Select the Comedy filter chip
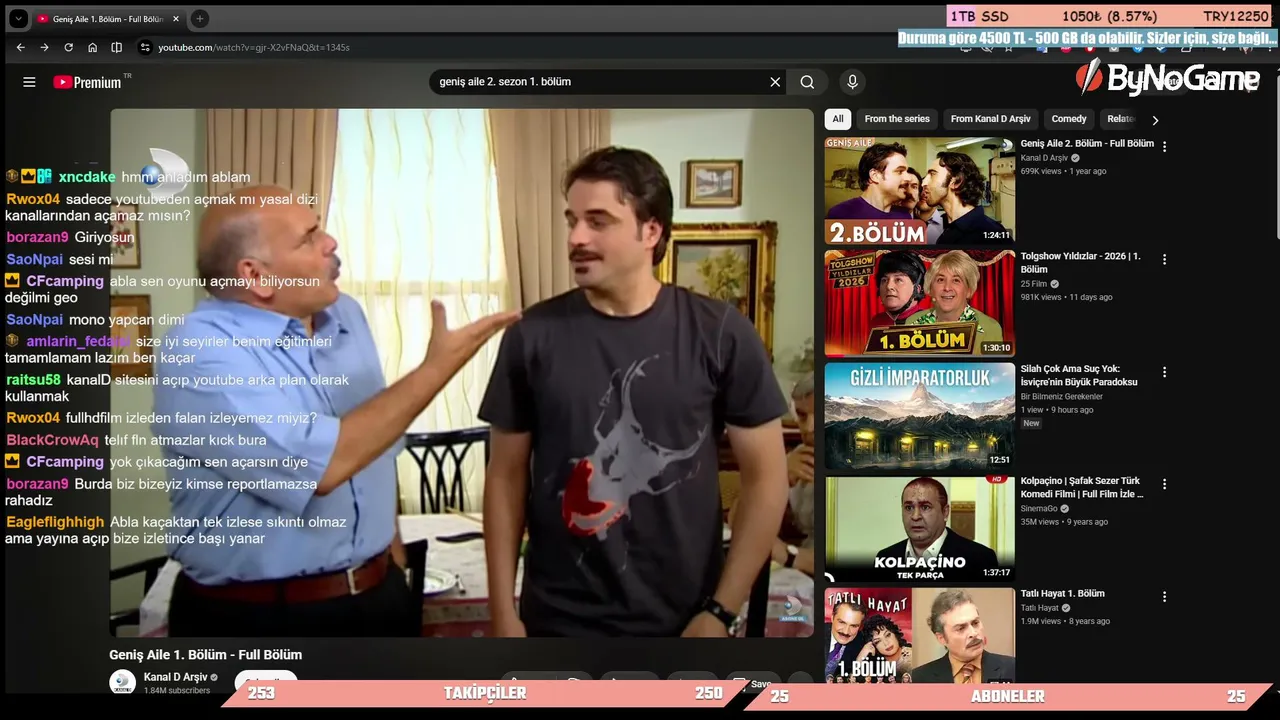The width and height of the screenshot is (1280, 720). coord(1069,119)
